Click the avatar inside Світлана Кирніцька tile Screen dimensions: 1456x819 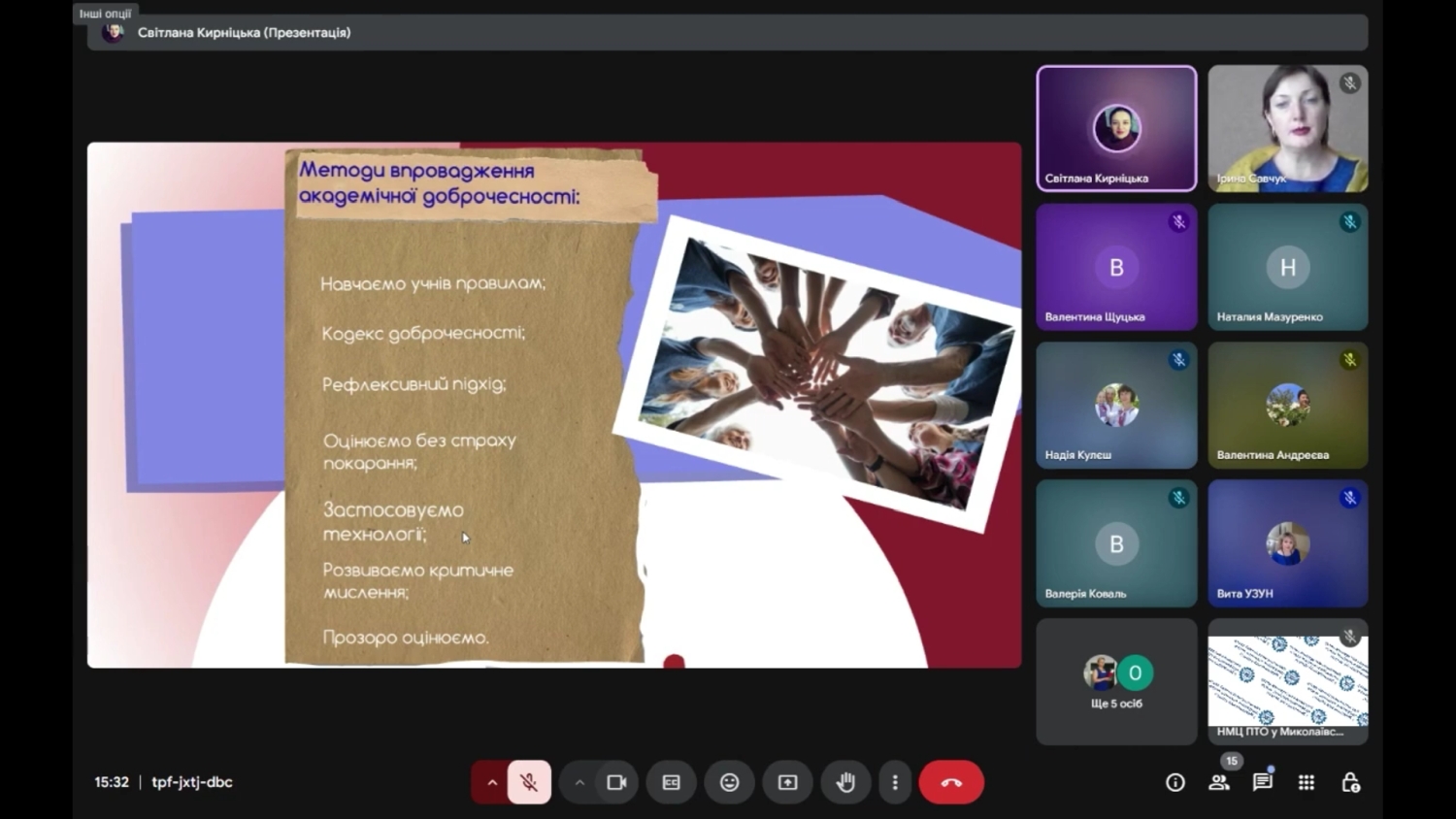click(x=1116, y=127)
